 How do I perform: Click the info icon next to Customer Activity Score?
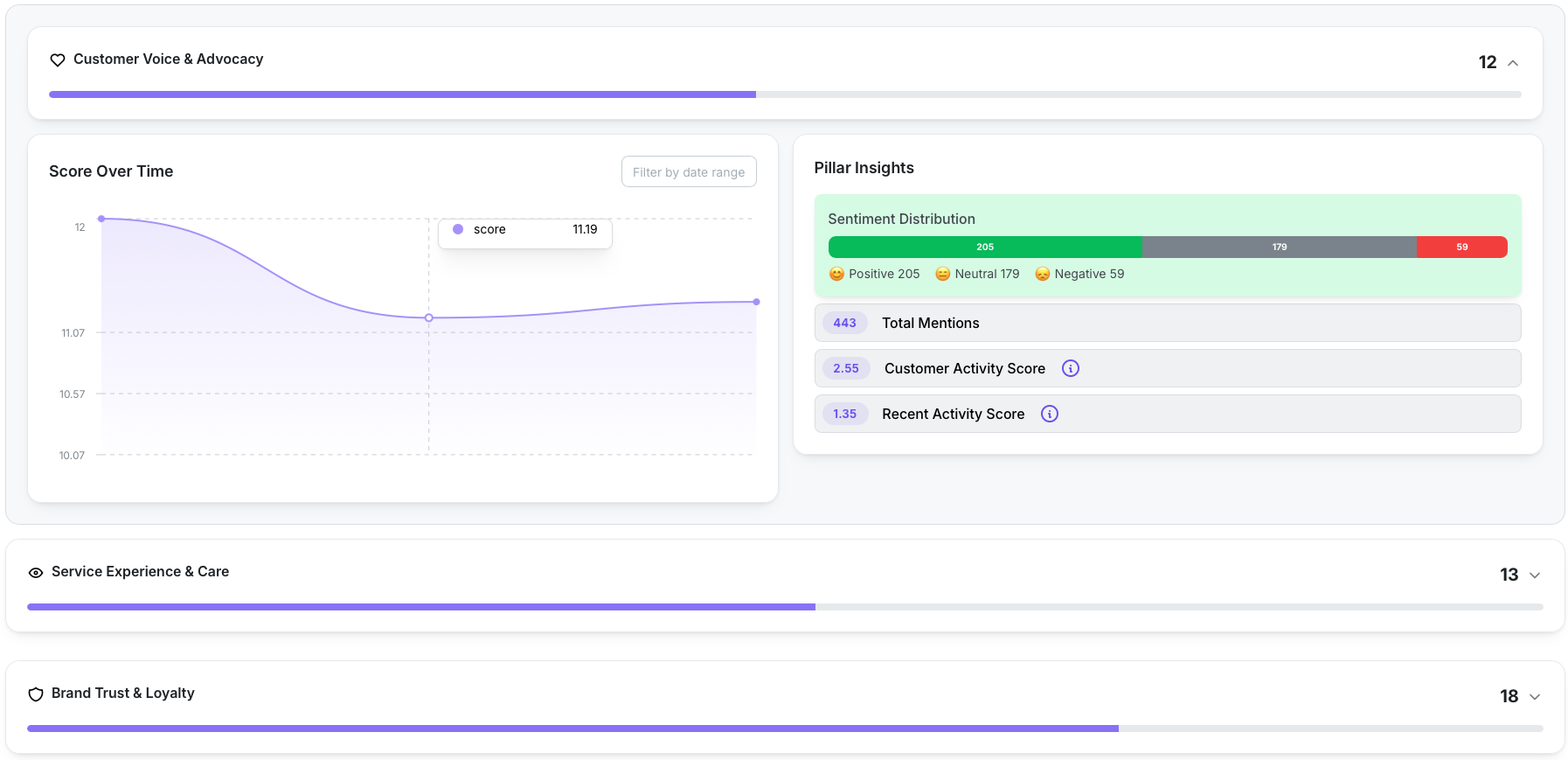tap(1070, 368)
